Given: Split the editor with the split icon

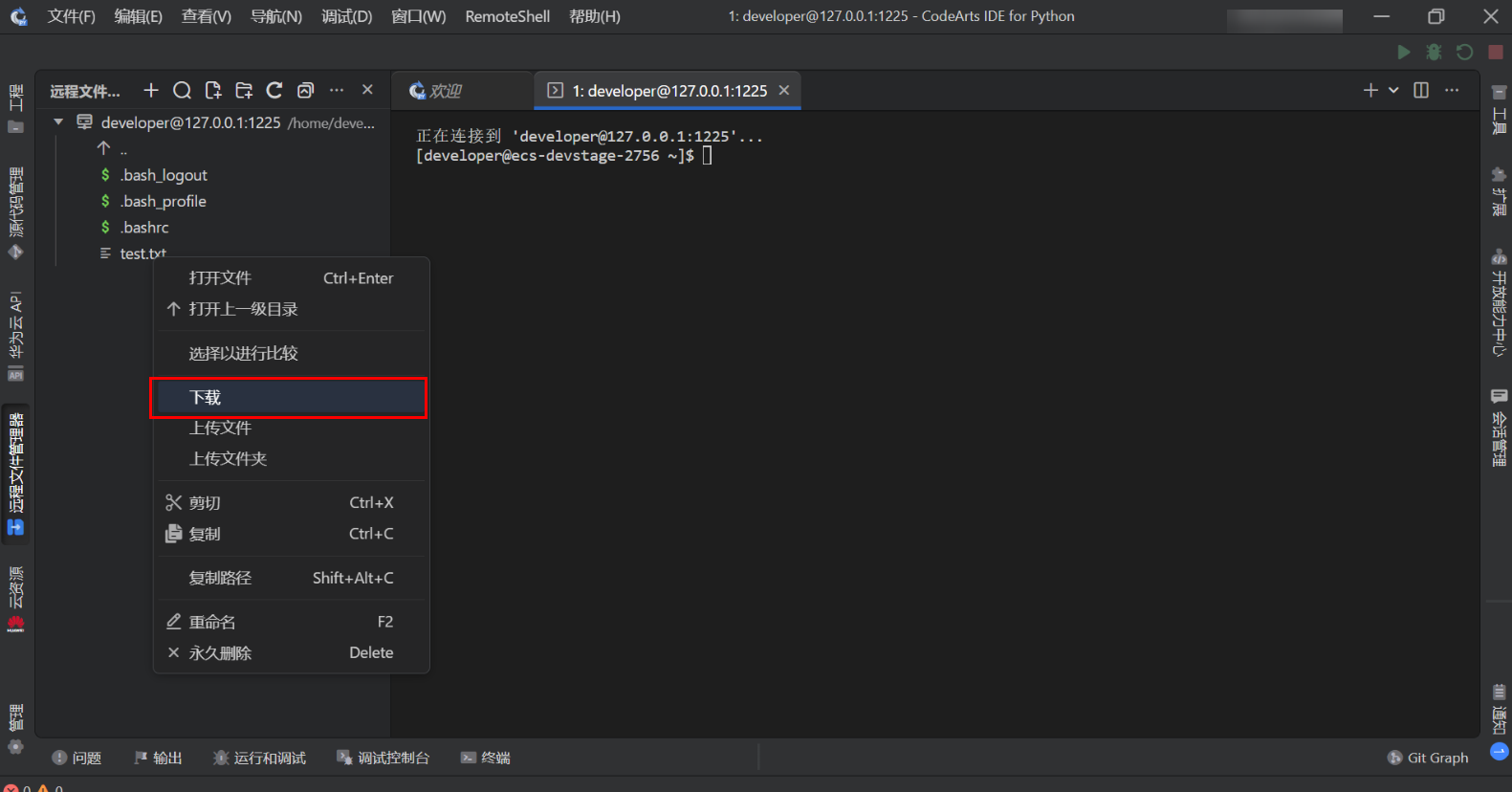Looking at the screenshot, I should coord(1421,90).
